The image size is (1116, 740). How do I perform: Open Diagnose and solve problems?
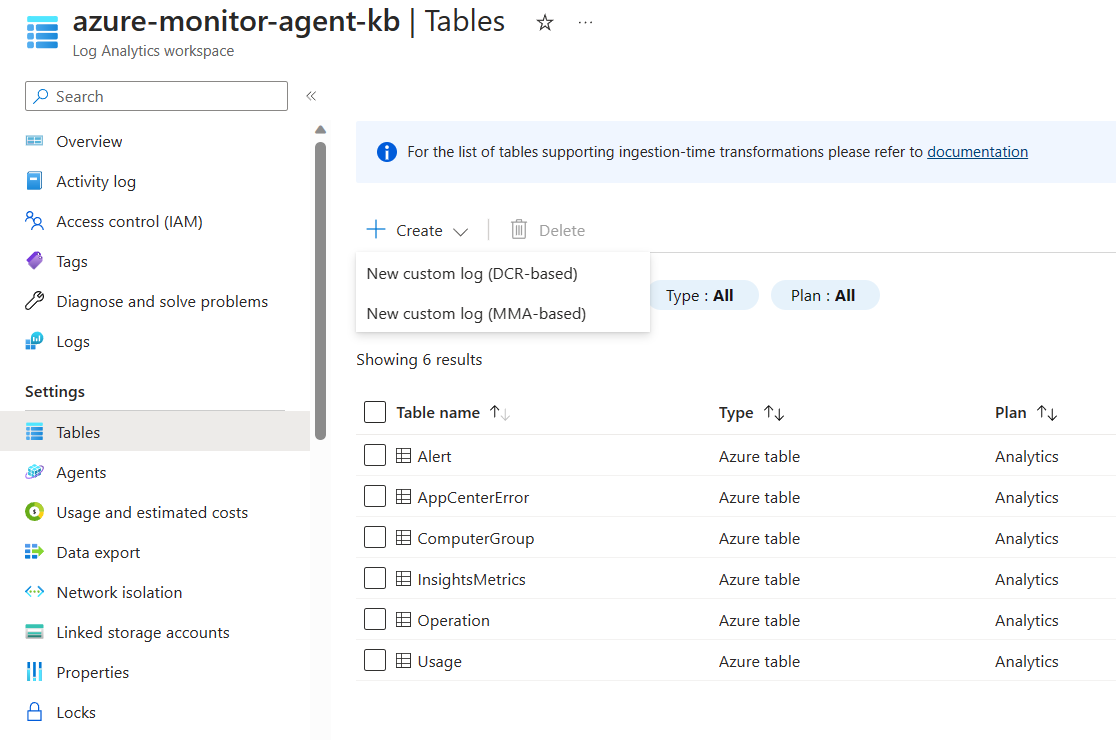tap(162, 302)
